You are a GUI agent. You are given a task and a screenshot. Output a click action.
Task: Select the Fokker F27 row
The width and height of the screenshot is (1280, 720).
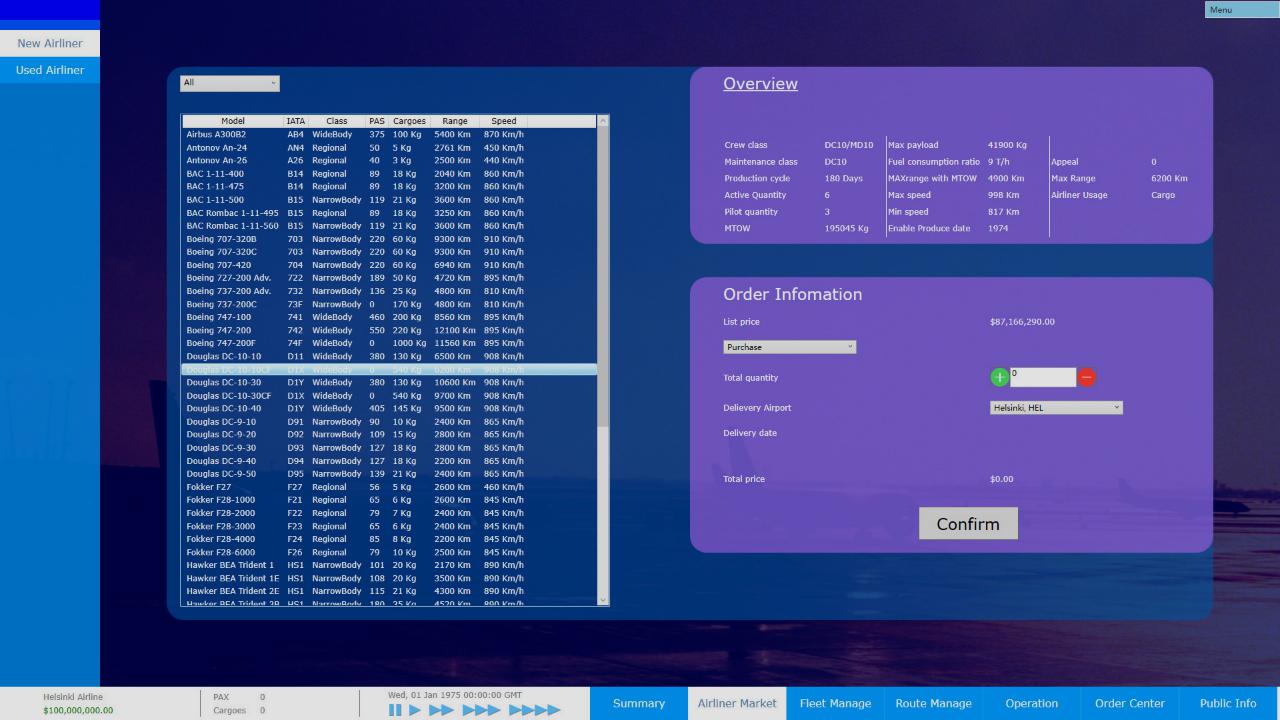coord(389,487)
